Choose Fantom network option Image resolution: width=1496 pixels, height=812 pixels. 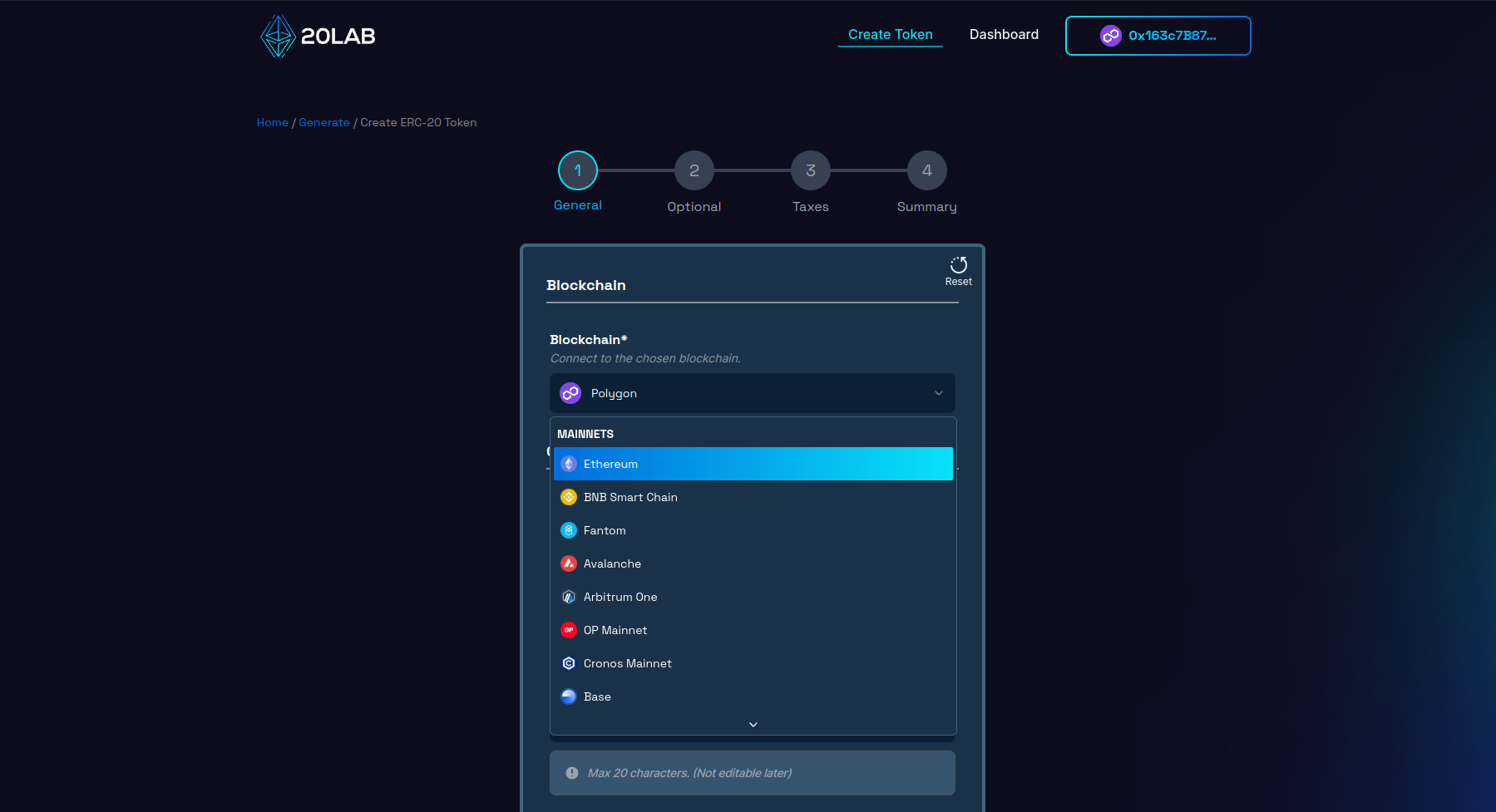[753, 530]
